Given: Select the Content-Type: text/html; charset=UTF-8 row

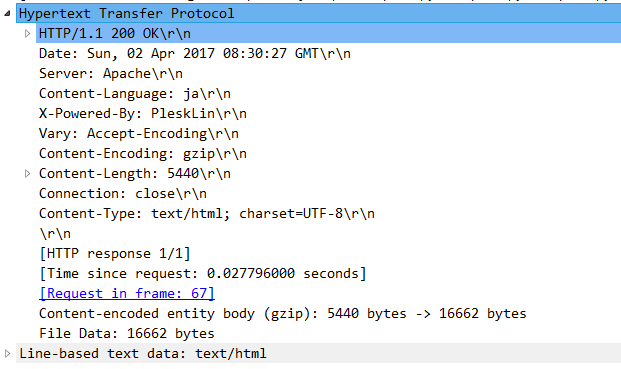Looking at the screenshot, I should click(x=207, y=213).
